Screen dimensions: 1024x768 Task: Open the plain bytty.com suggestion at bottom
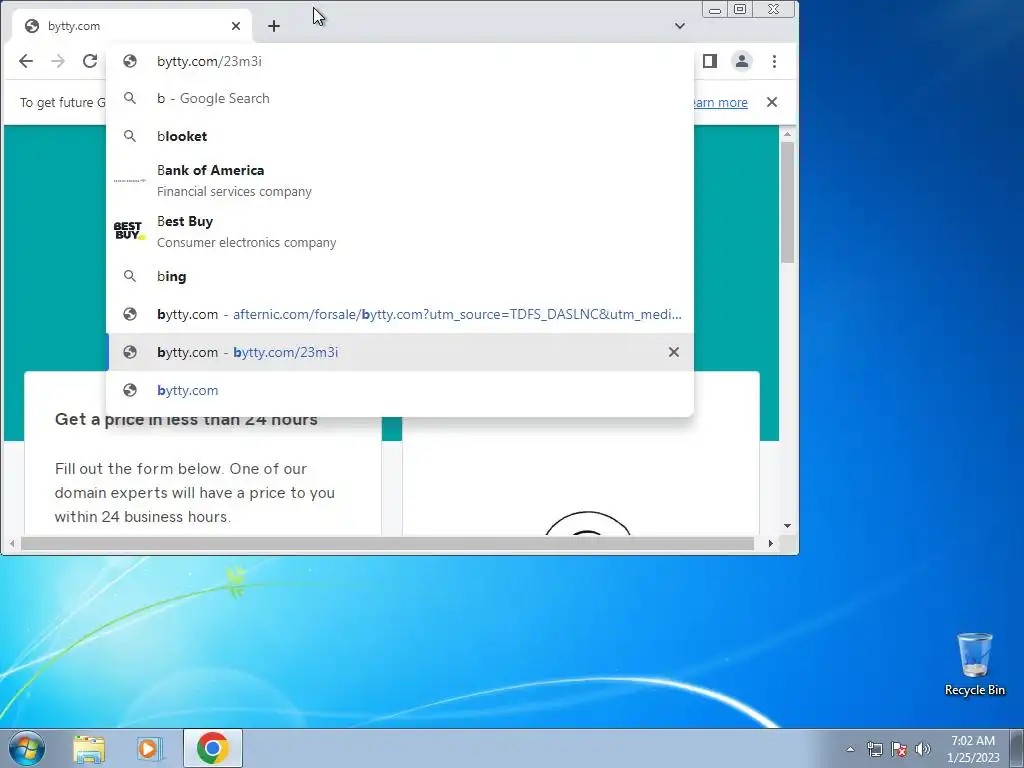(400, 391)
